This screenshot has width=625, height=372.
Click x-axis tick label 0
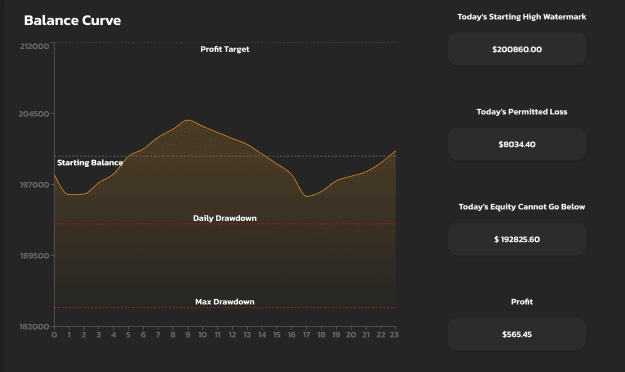(54, 335)
